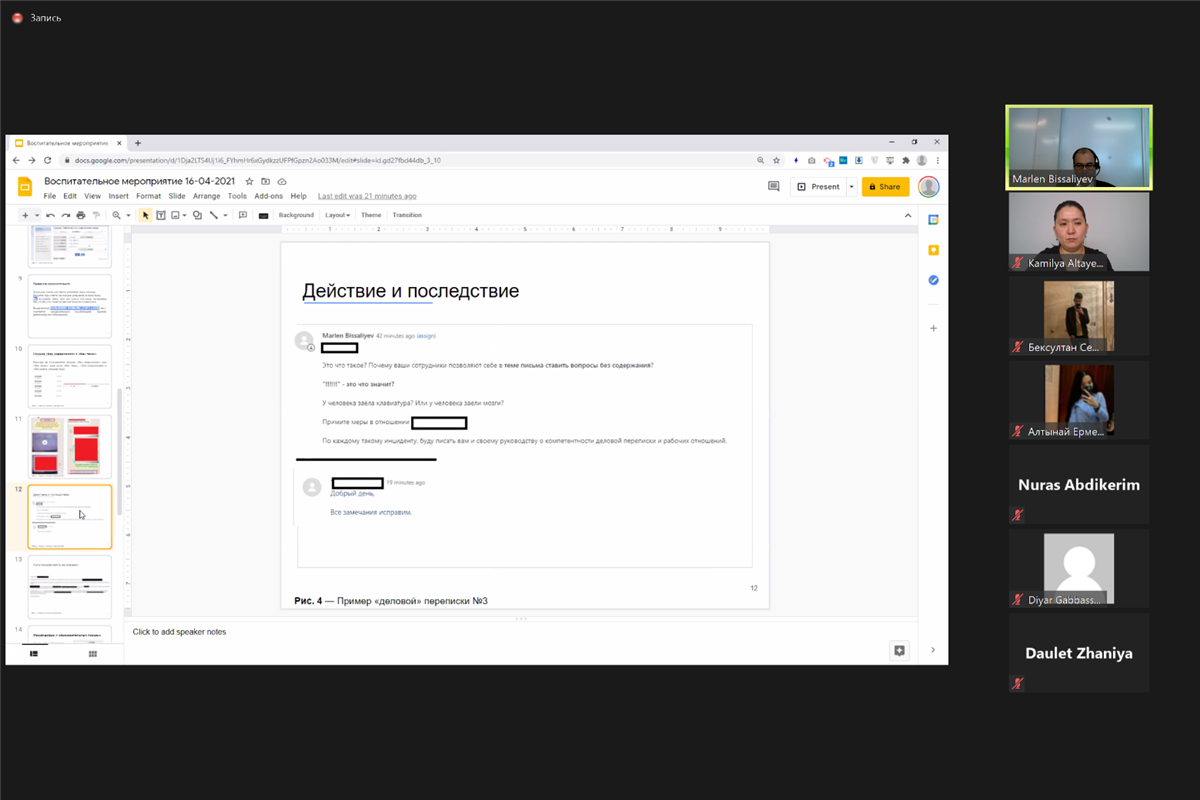Expand the Present dropdown arrow
1200x800 pixels.
click(851, 187)
